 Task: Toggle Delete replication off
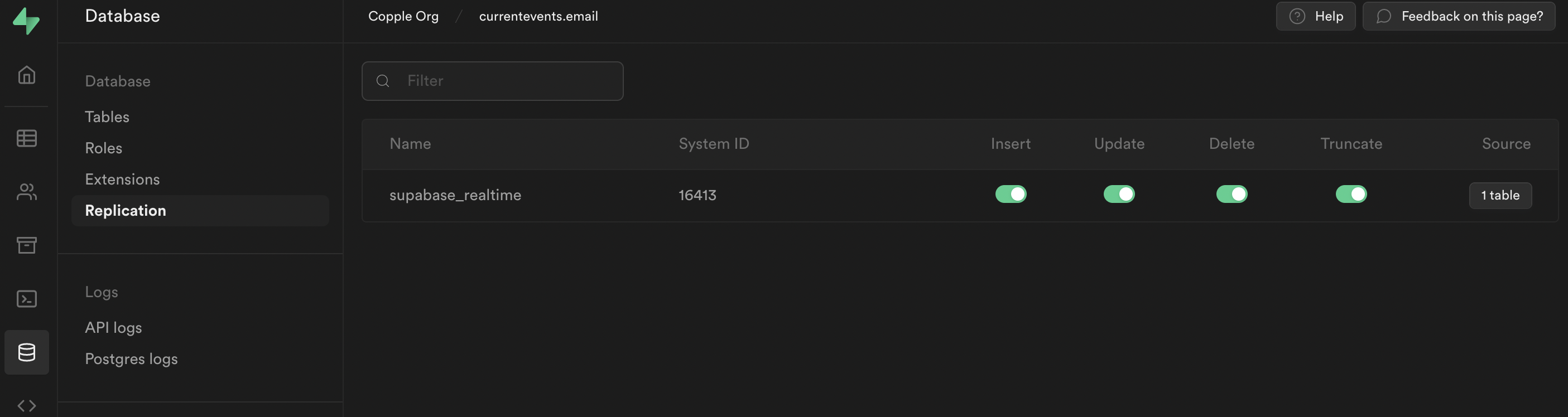[1232, 195]
